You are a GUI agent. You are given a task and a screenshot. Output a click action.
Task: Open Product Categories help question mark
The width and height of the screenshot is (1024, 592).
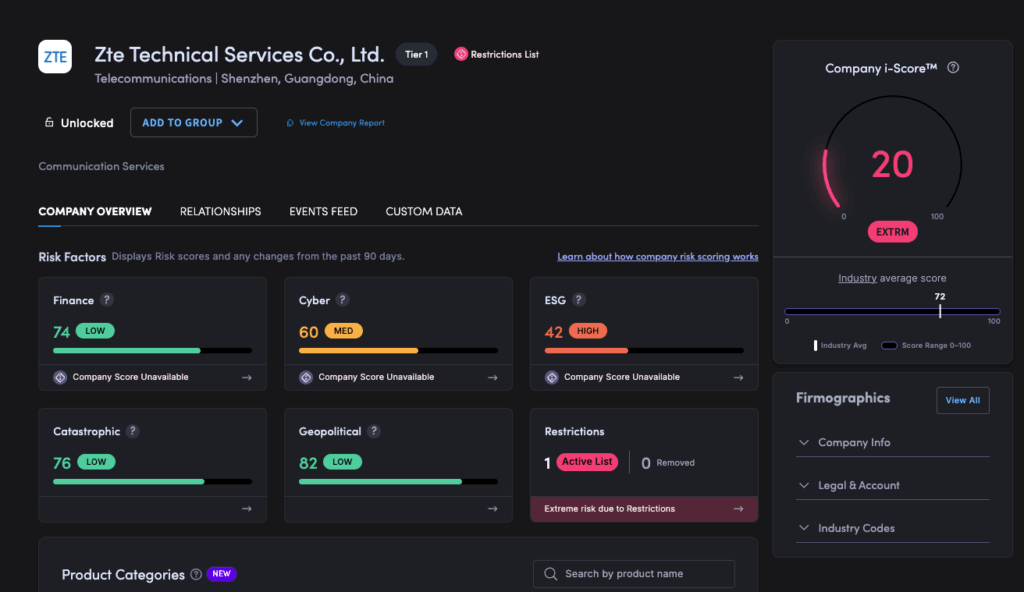pos(196,574)
